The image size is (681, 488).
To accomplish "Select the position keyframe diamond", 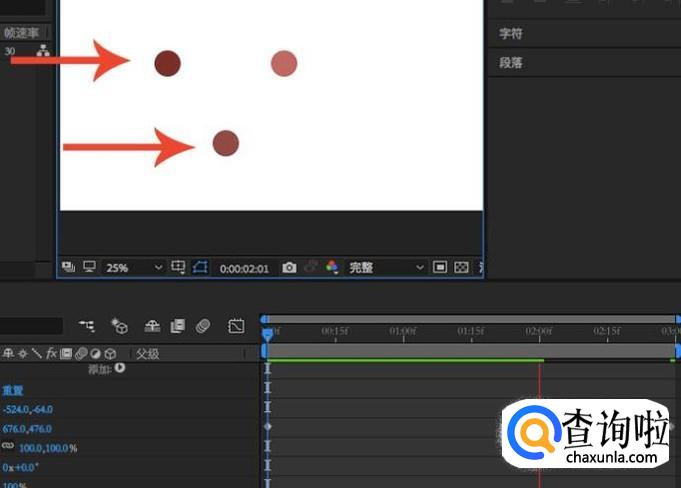I will click(x=268, y=427).
